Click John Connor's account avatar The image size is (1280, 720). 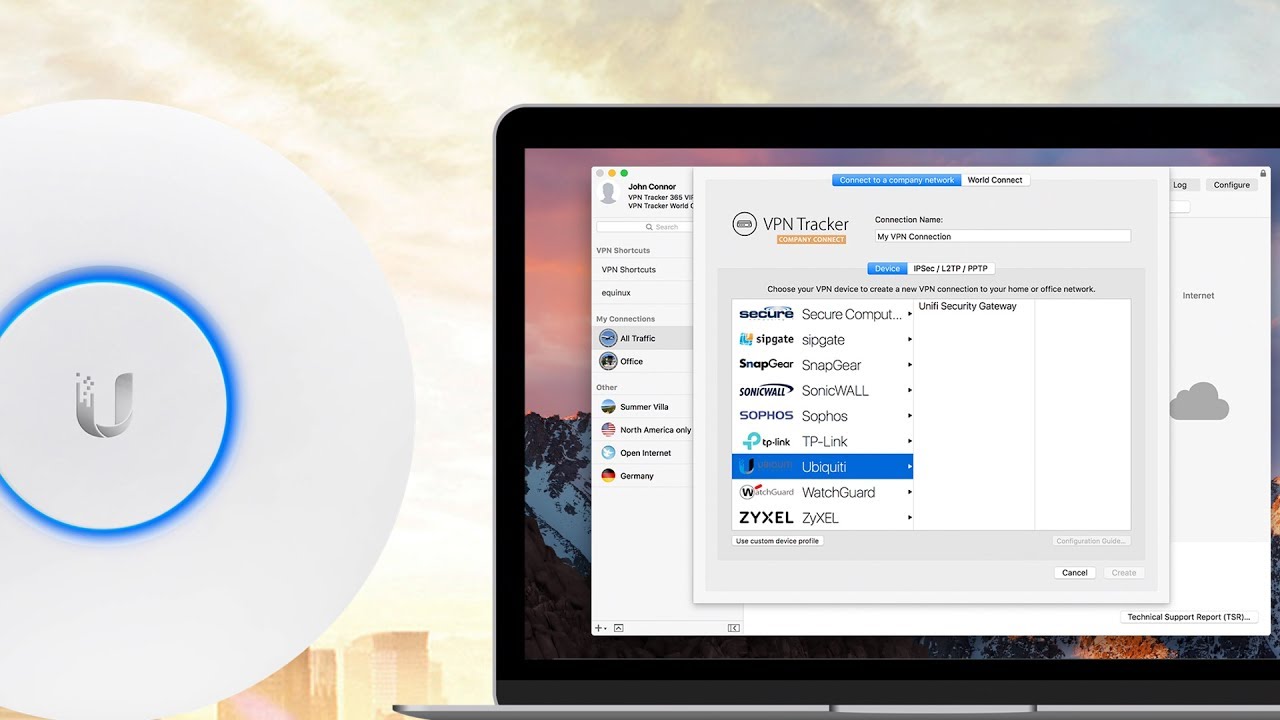[x=608, y=193]
